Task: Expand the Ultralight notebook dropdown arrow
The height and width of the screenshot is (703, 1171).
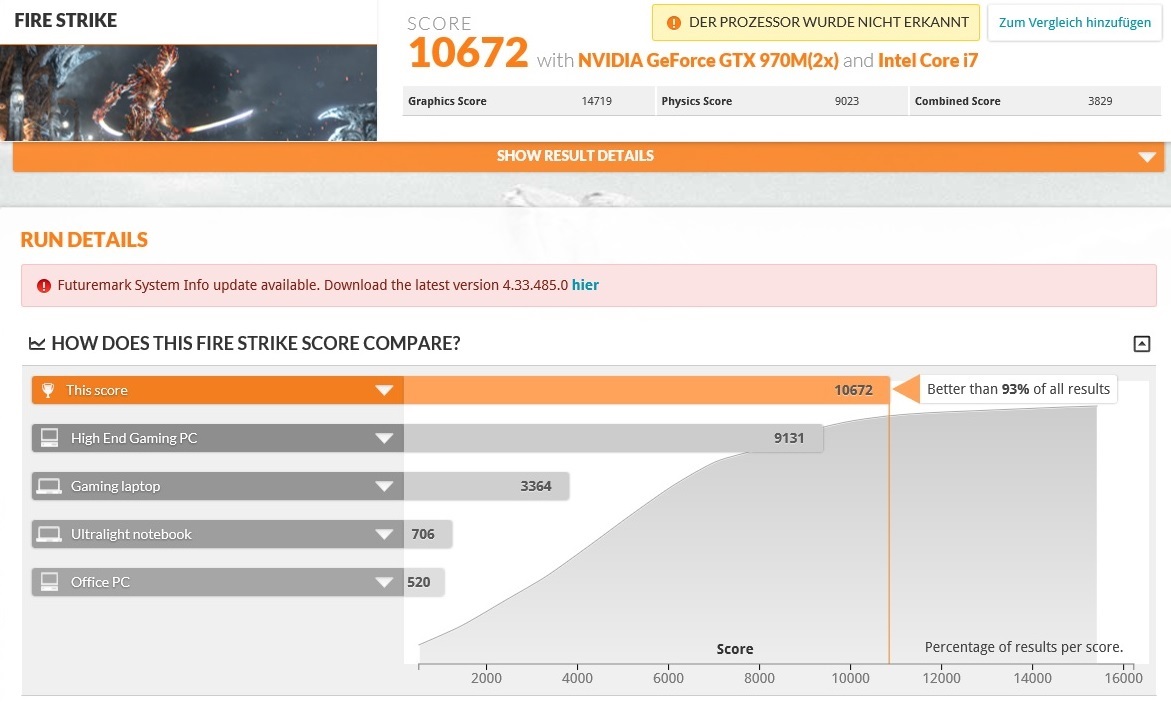Action: click(x=384, y=534)
